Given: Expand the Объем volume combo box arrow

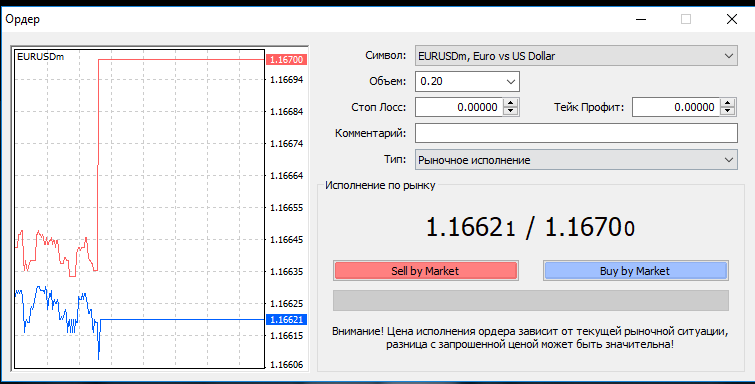Looking at the screenshot, I should click(x=510, y=82).
